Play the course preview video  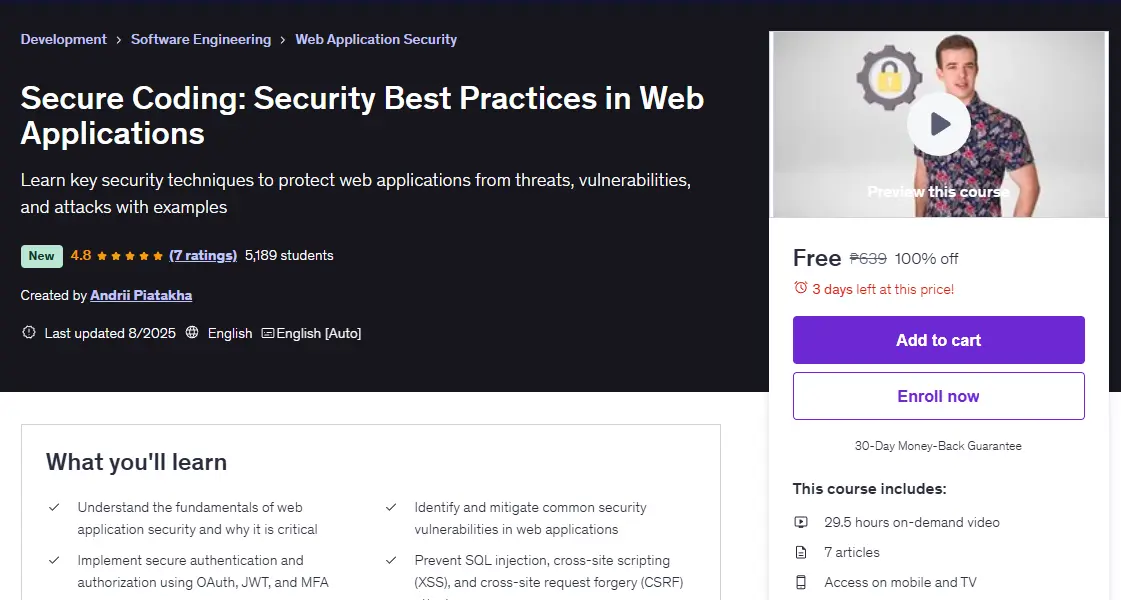[939, 124]
